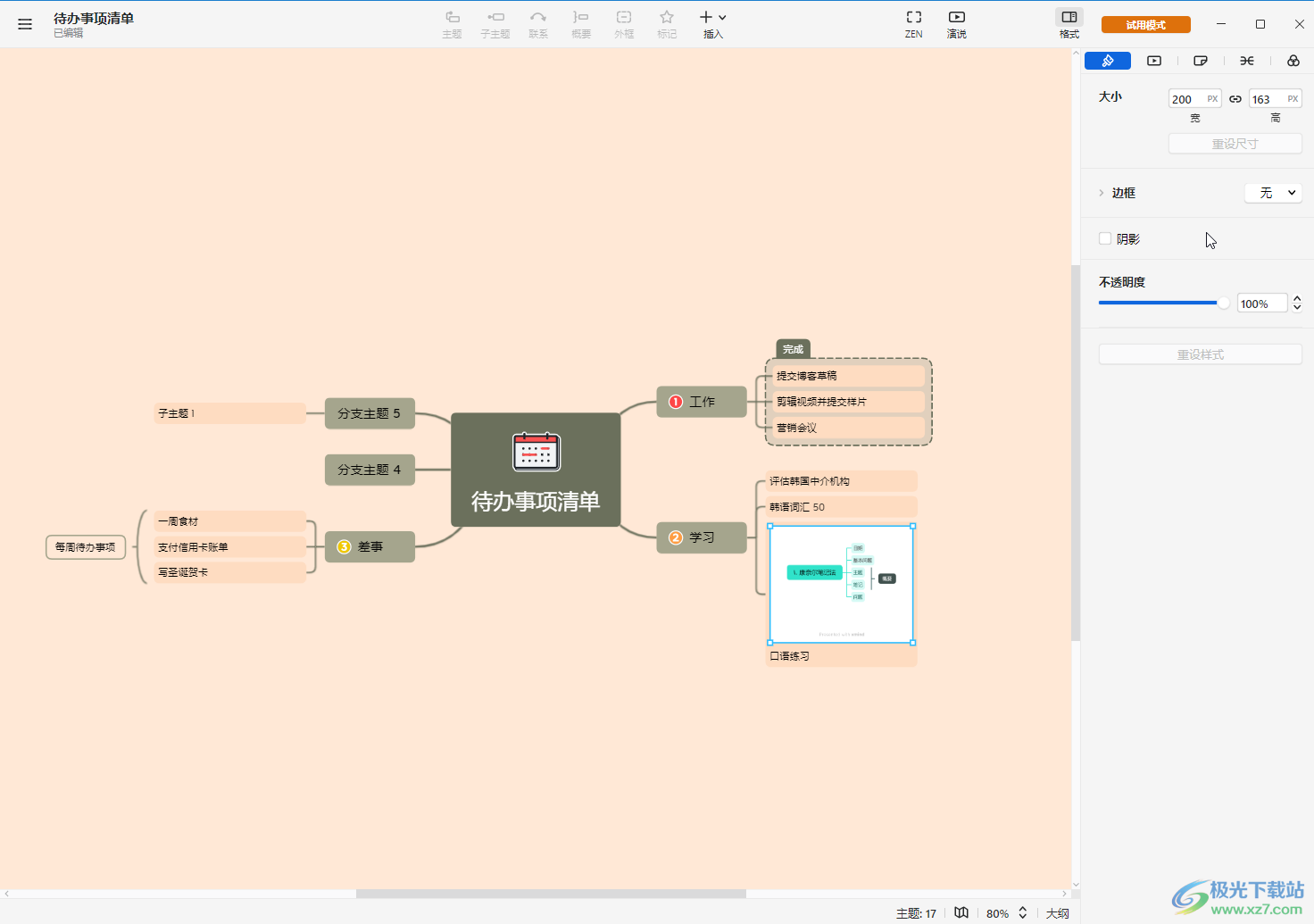Click the map overview book icon in status bar
This screenshot has height=924, width=1314.
pos(961,912)
